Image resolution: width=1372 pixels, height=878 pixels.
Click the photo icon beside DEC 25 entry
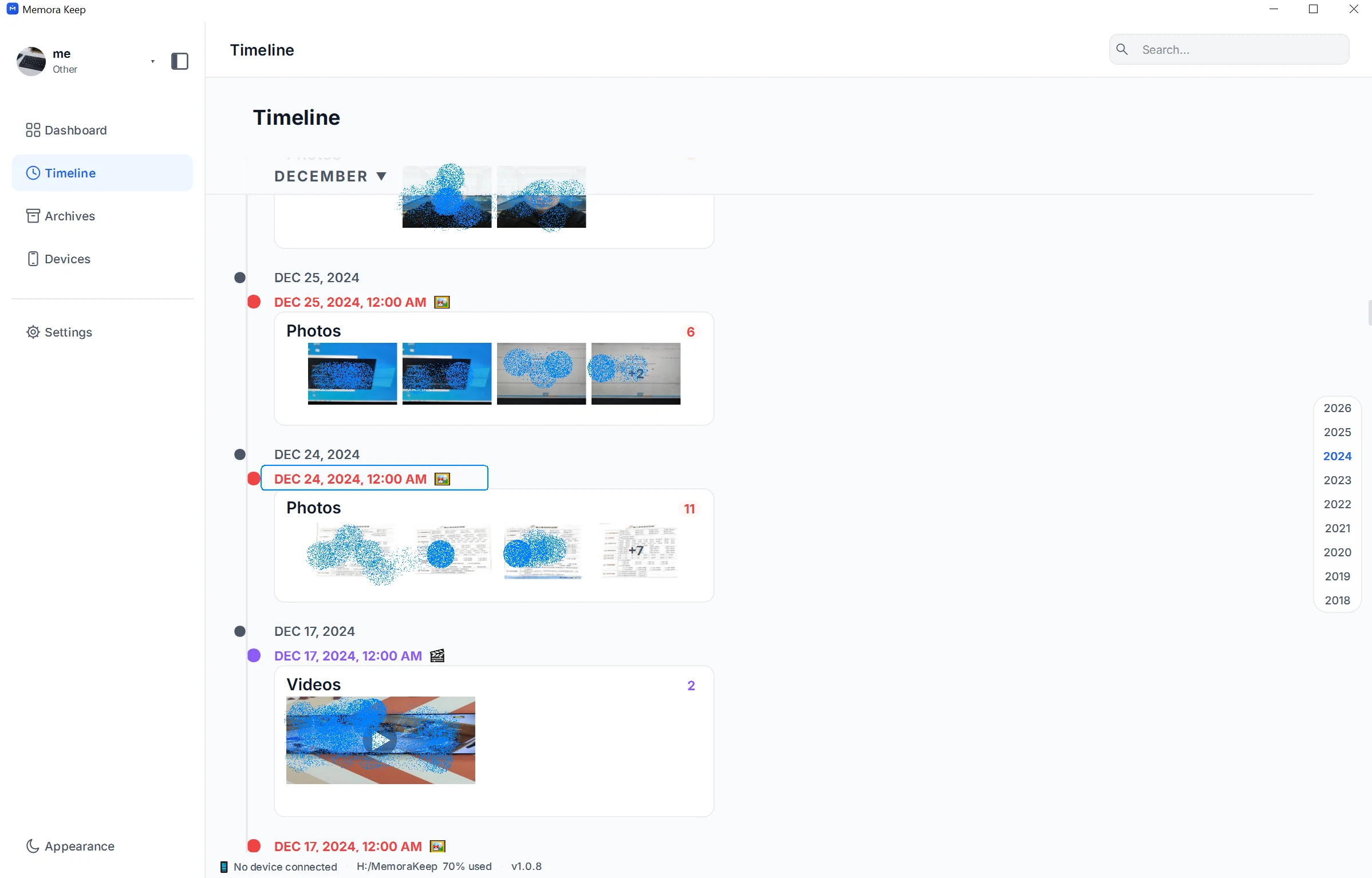tap(441, 302)
